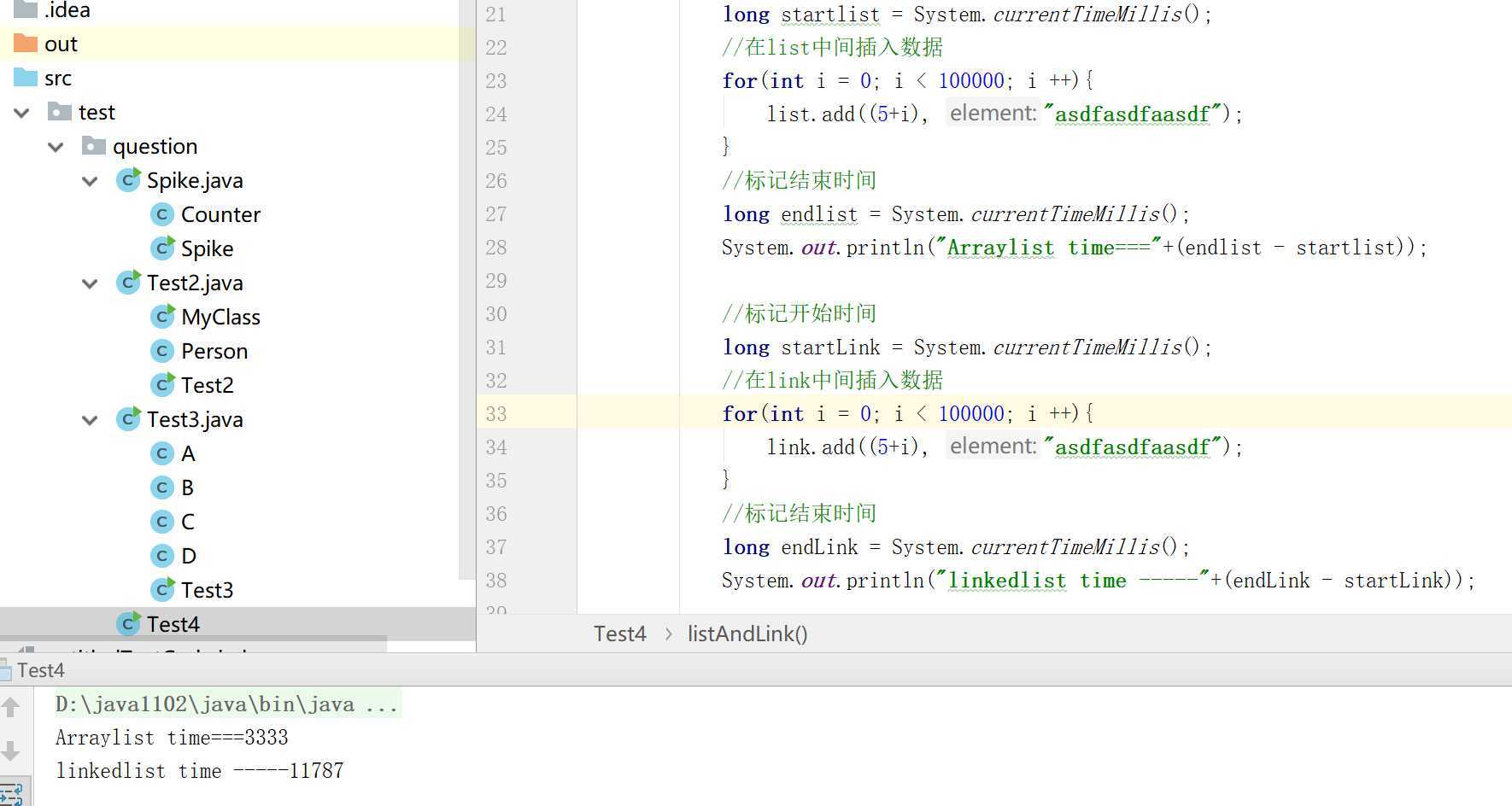Click "startlist" variable on line 21

(x=830, y=15)
